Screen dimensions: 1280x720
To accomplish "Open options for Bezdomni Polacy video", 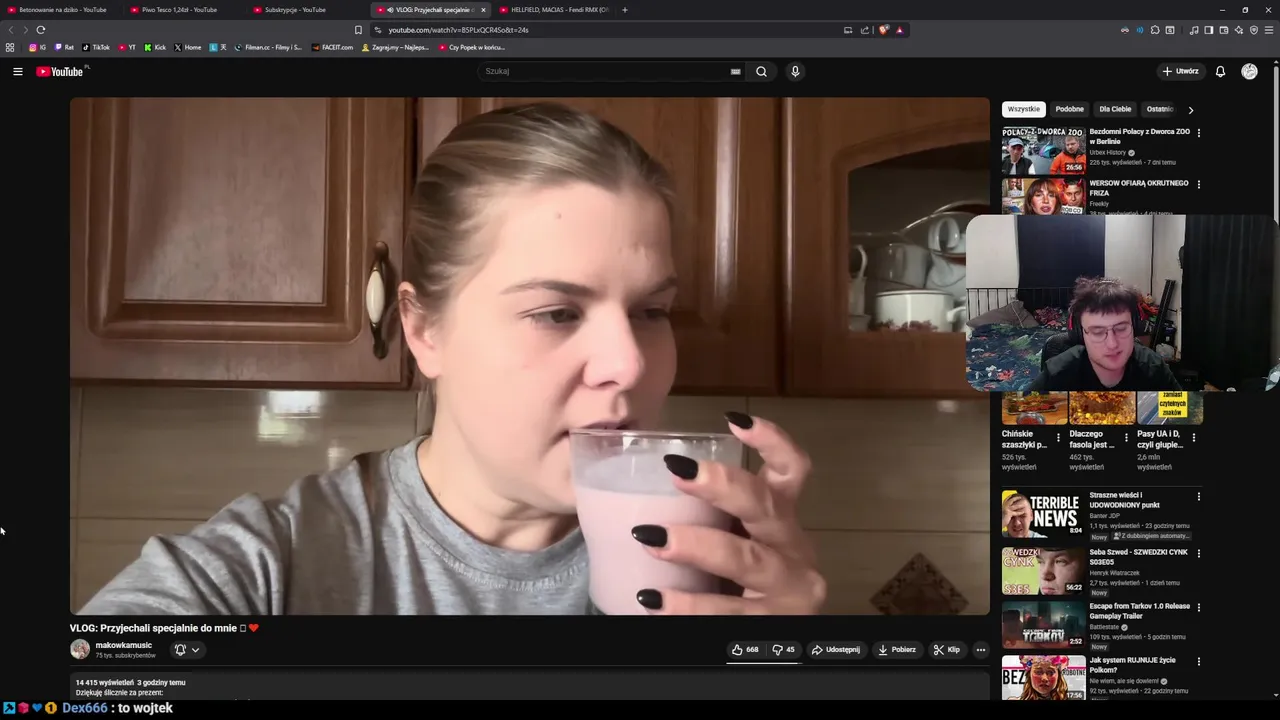I will [1199, 132].
